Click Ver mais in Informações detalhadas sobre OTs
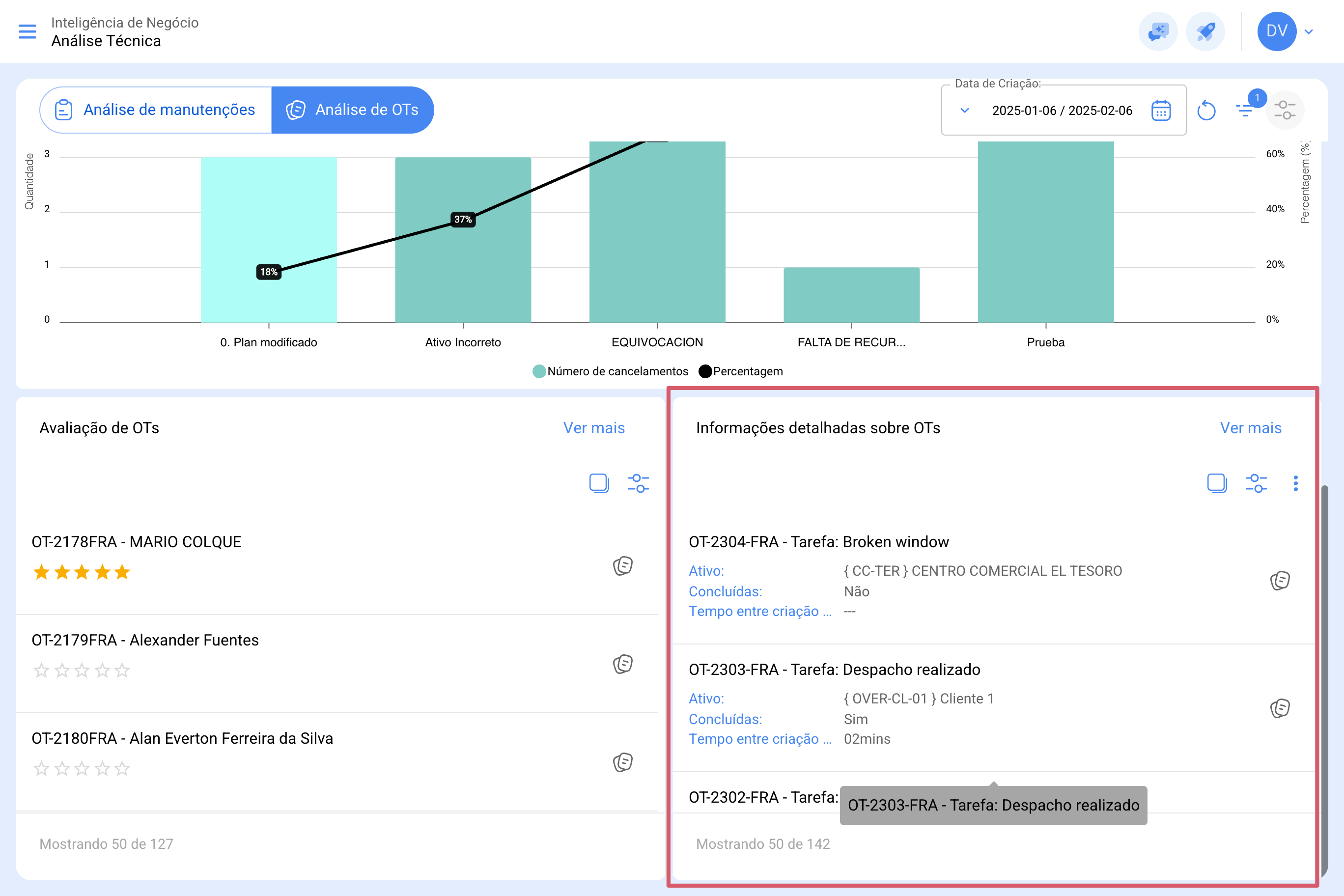Viewport: 1344px width, 896px height. (x=1250, y=428)
